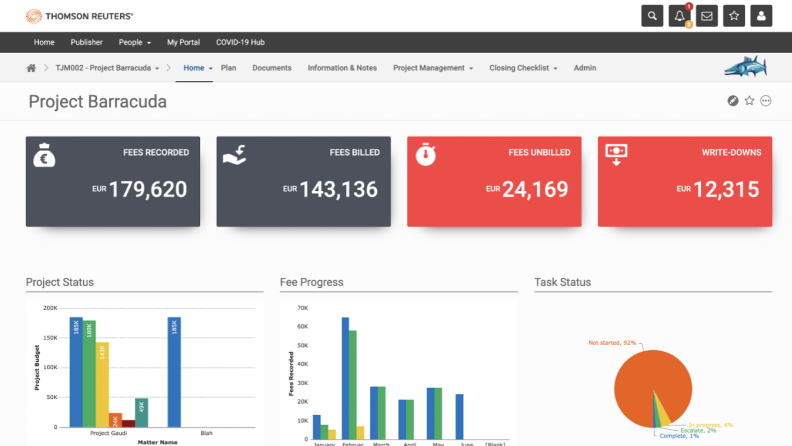Viewport: 792px width, 446px height.
Task: Open the mail envelope icon
Action: 707,16
